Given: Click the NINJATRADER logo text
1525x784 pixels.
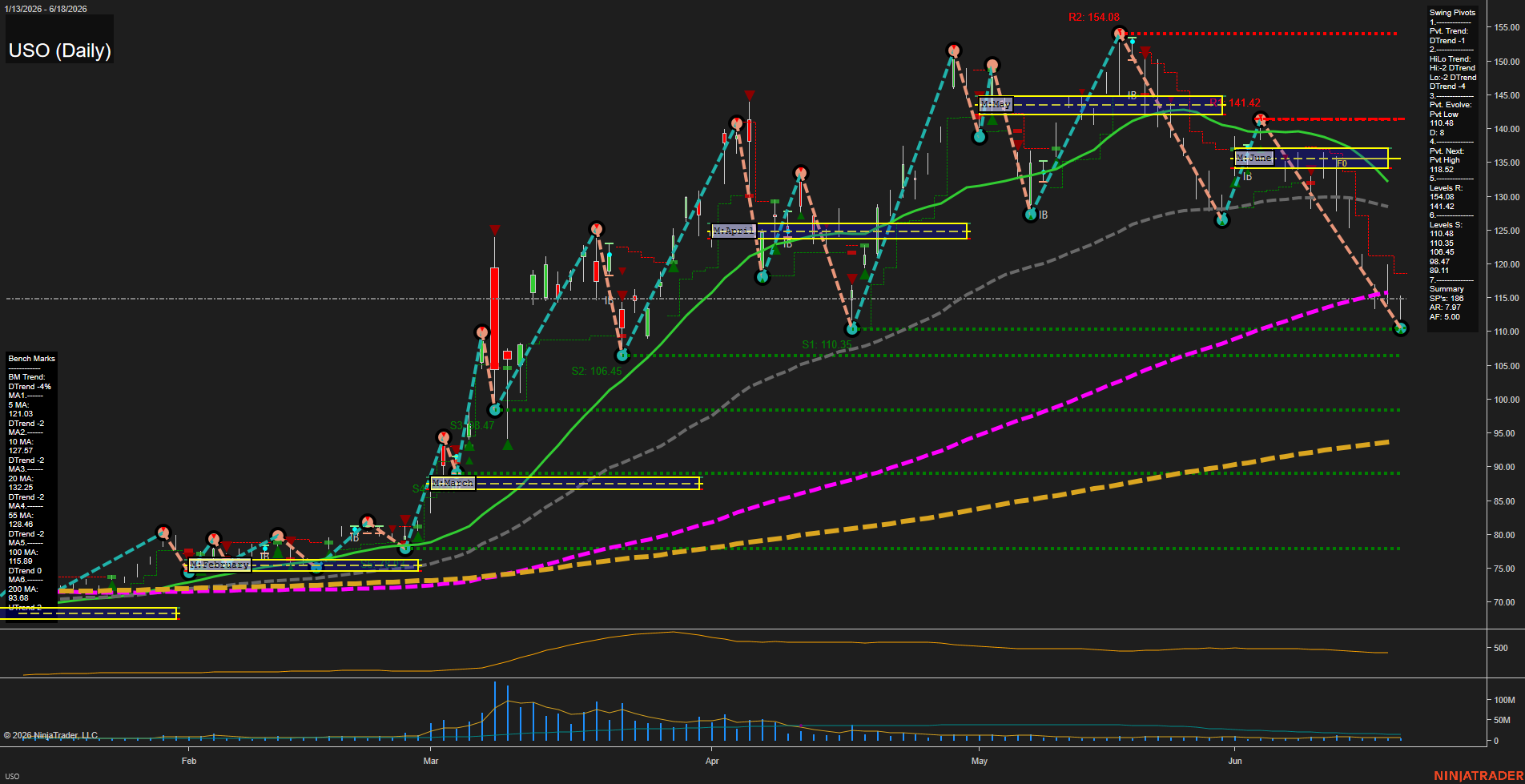Looking at the screenshot, I should point(1478,776).
